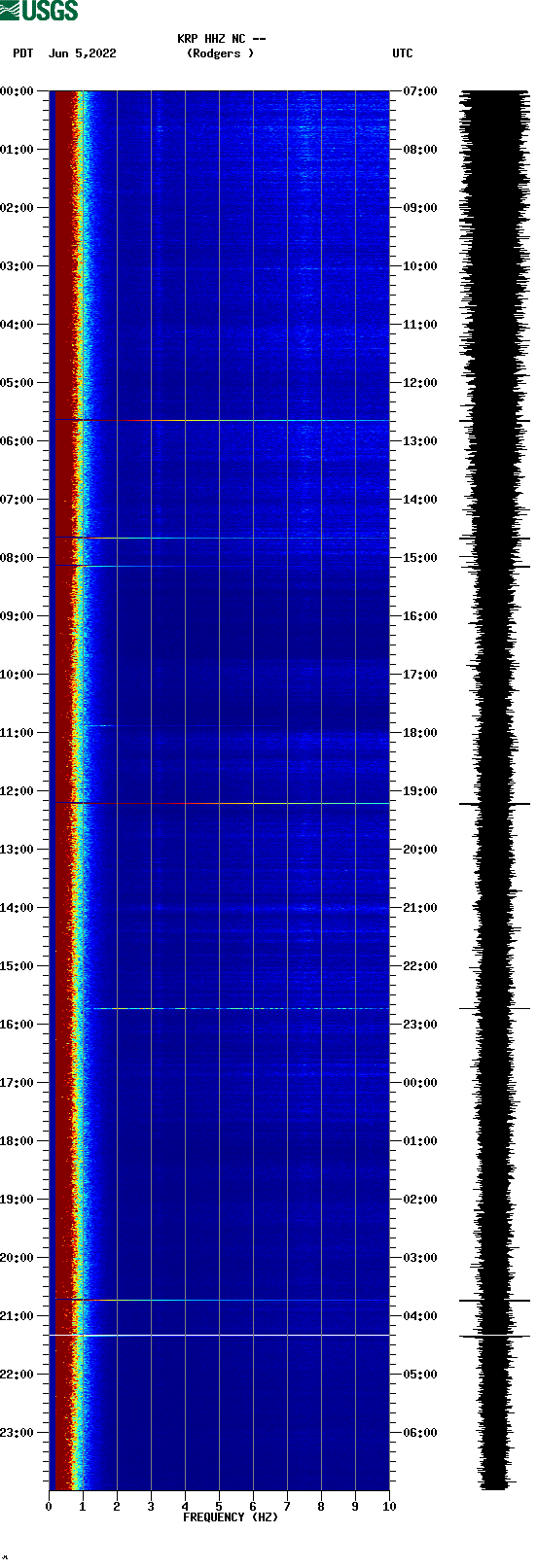The width and height of the screenshot is (537, 1568).
Task: Click the 6 Hz frequency tick label
Action: (253, 1507)
